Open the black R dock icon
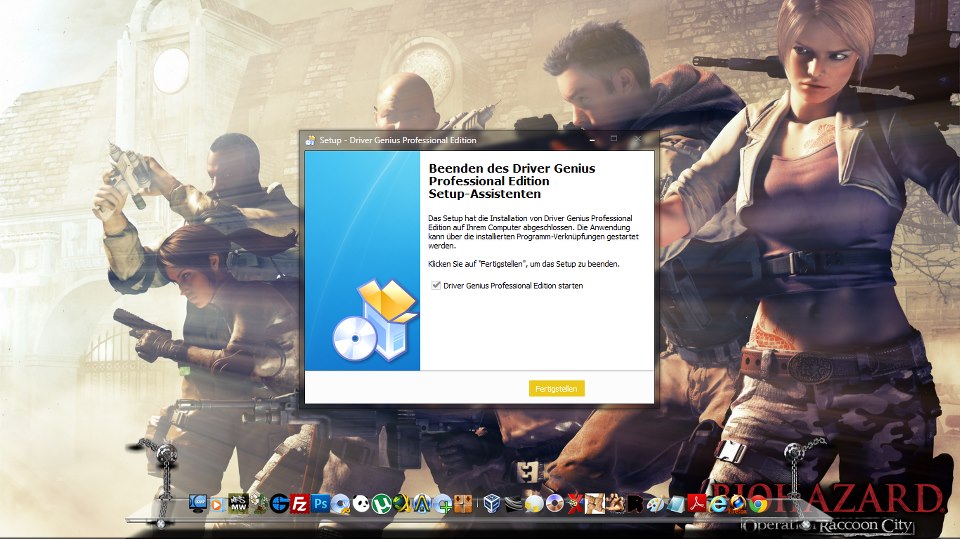 point(636,504)
